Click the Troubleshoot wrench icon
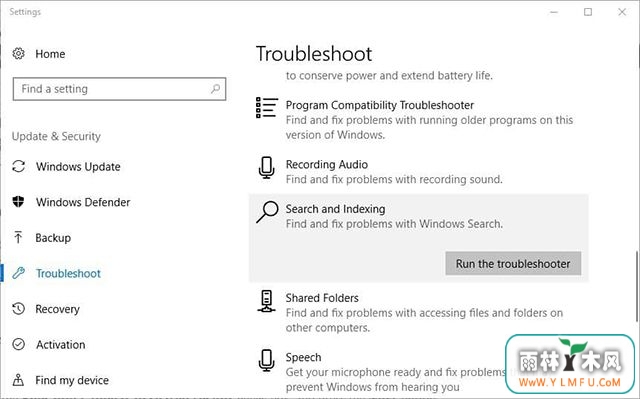640x399 pixels. [18, 273]
